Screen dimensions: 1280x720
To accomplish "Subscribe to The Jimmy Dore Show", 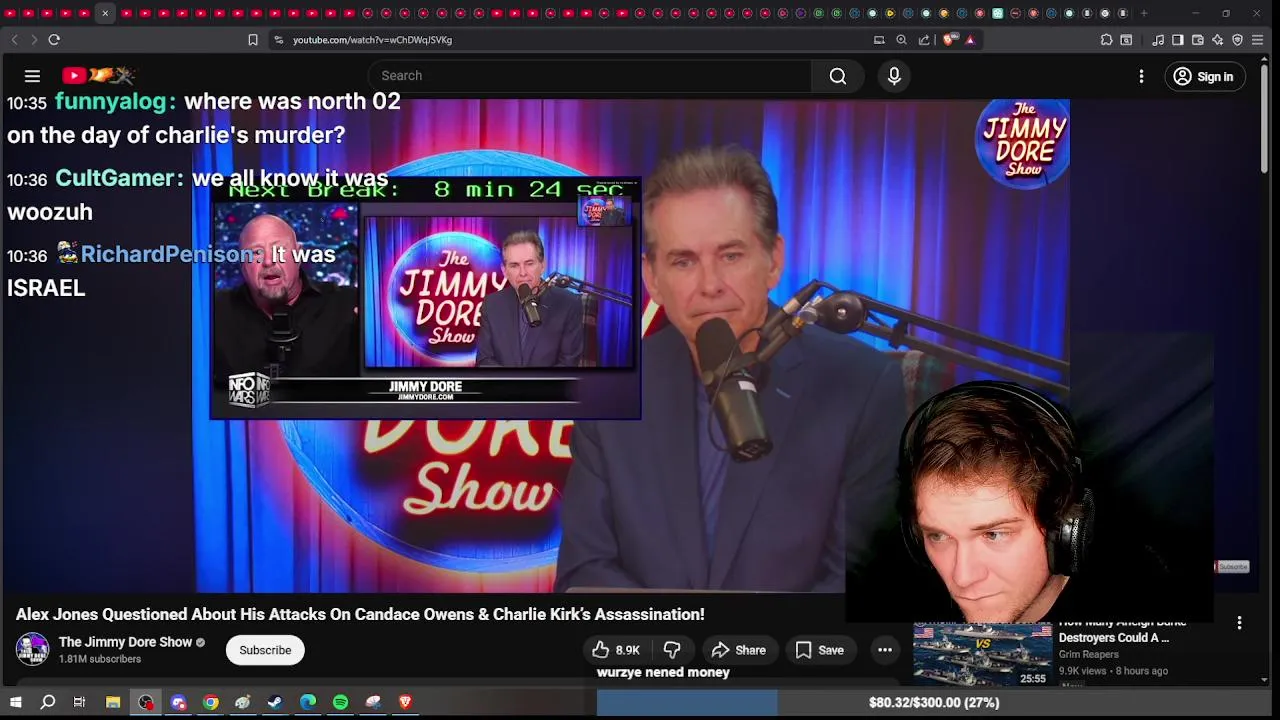I will tap(265, 650).
